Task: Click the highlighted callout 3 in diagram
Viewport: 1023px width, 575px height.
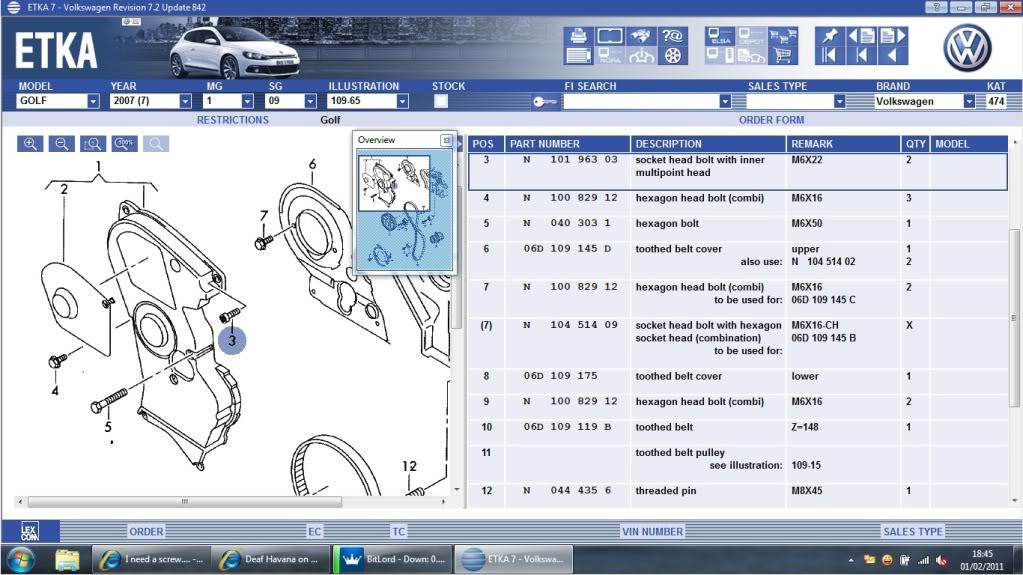Action: (x=232, y=340)
